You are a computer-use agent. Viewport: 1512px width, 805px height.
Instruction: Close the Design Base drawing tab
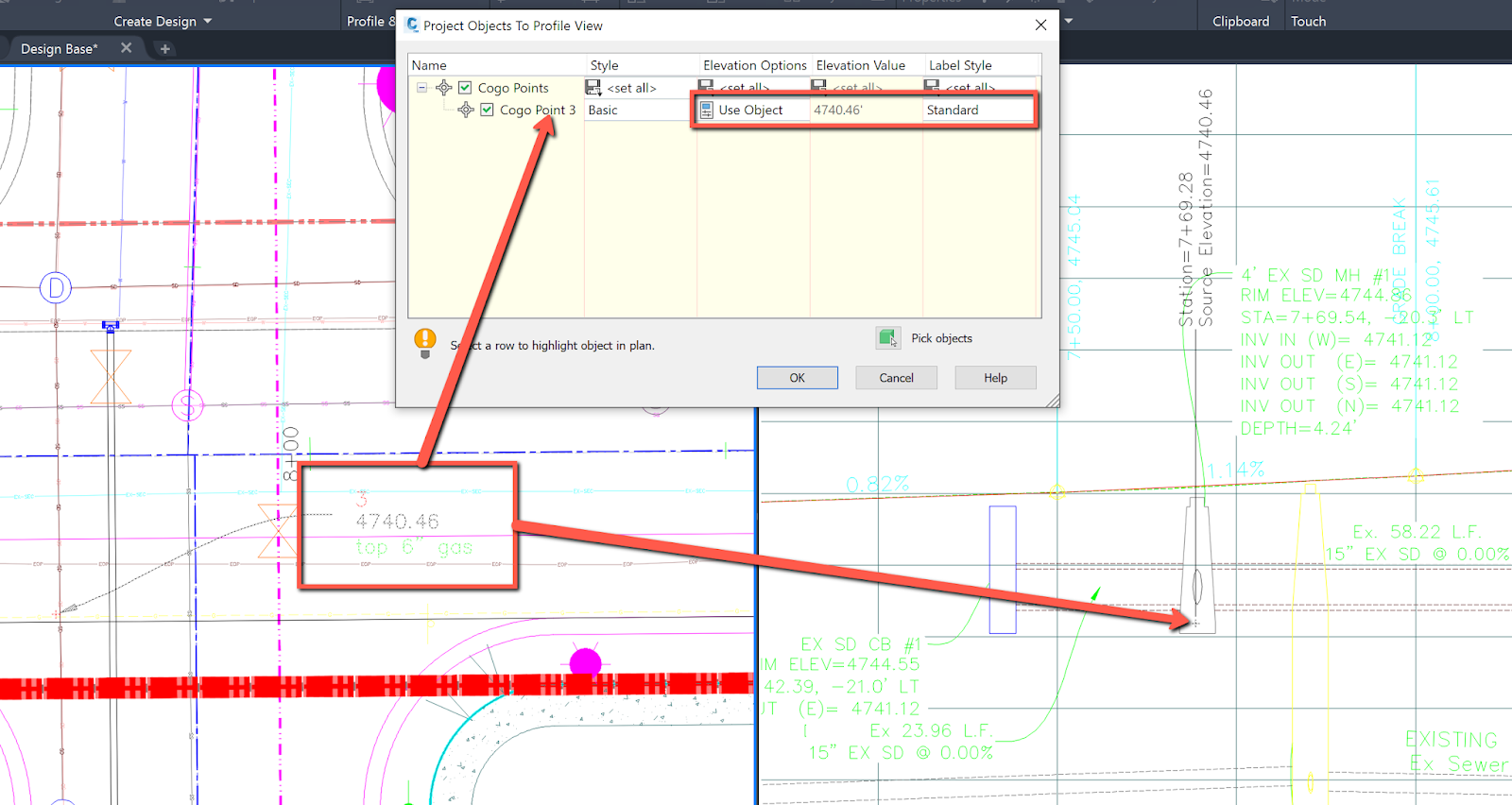[x=126, y=48]
